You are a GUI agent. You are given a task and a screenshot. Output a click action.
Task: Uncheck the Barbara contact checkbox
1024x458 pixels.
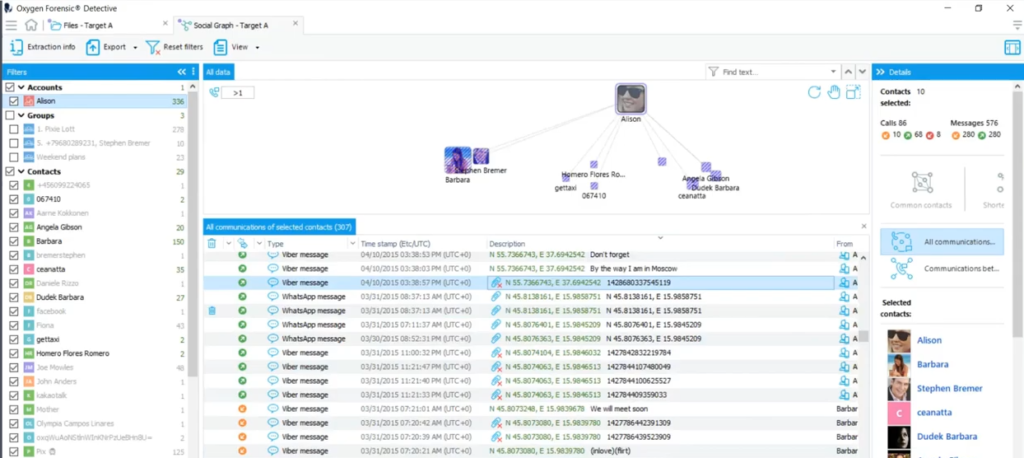[14, 241]
